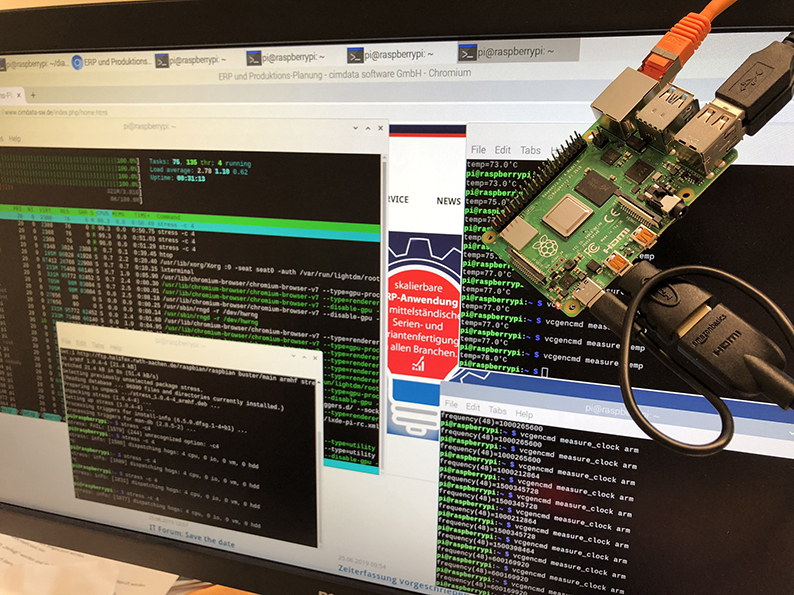The width and height of the screenshot is (794, 595).
Task: Sort htop by the Command column header
Action: click(168, 217)
